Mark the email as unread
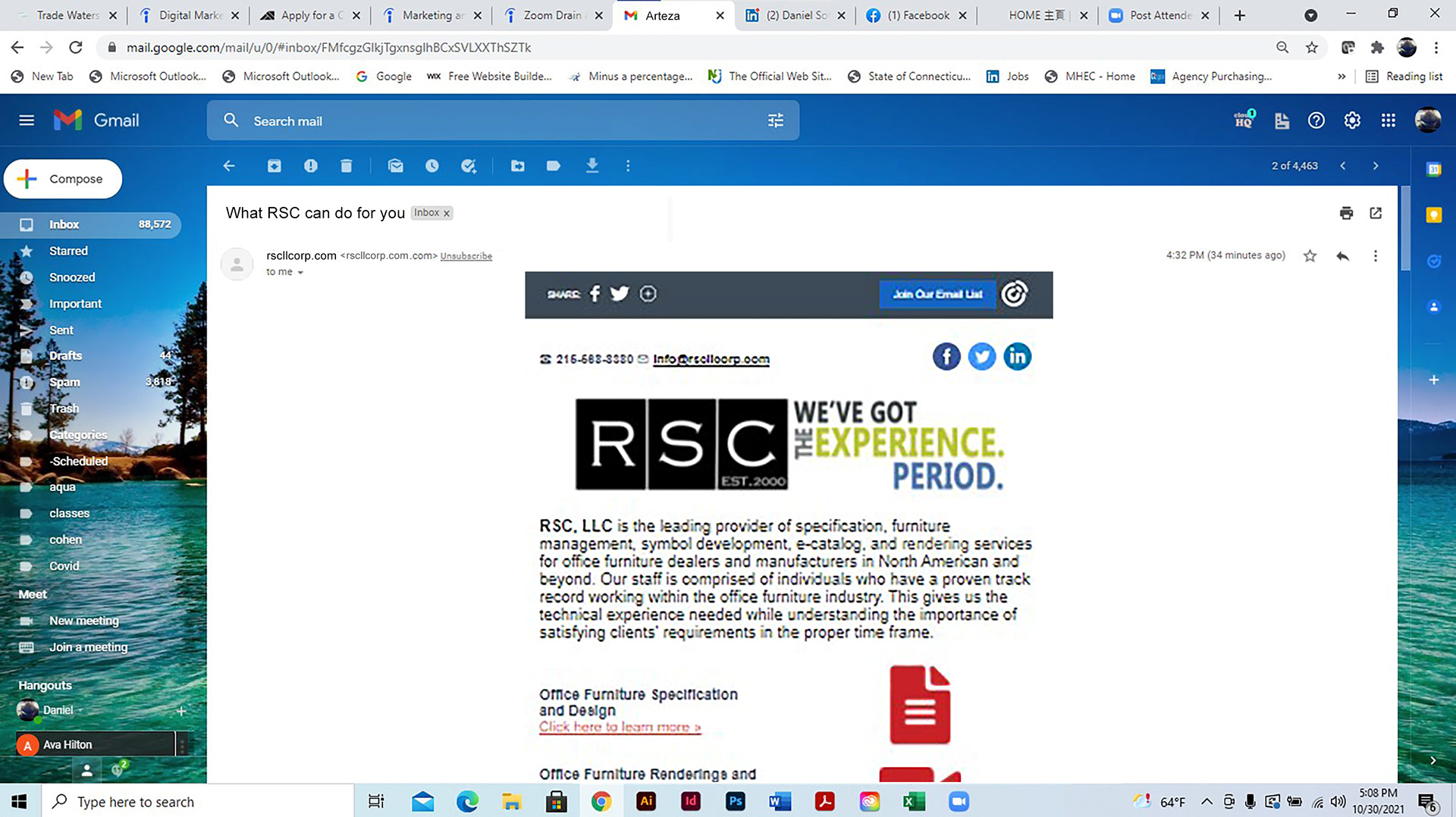 396,166
